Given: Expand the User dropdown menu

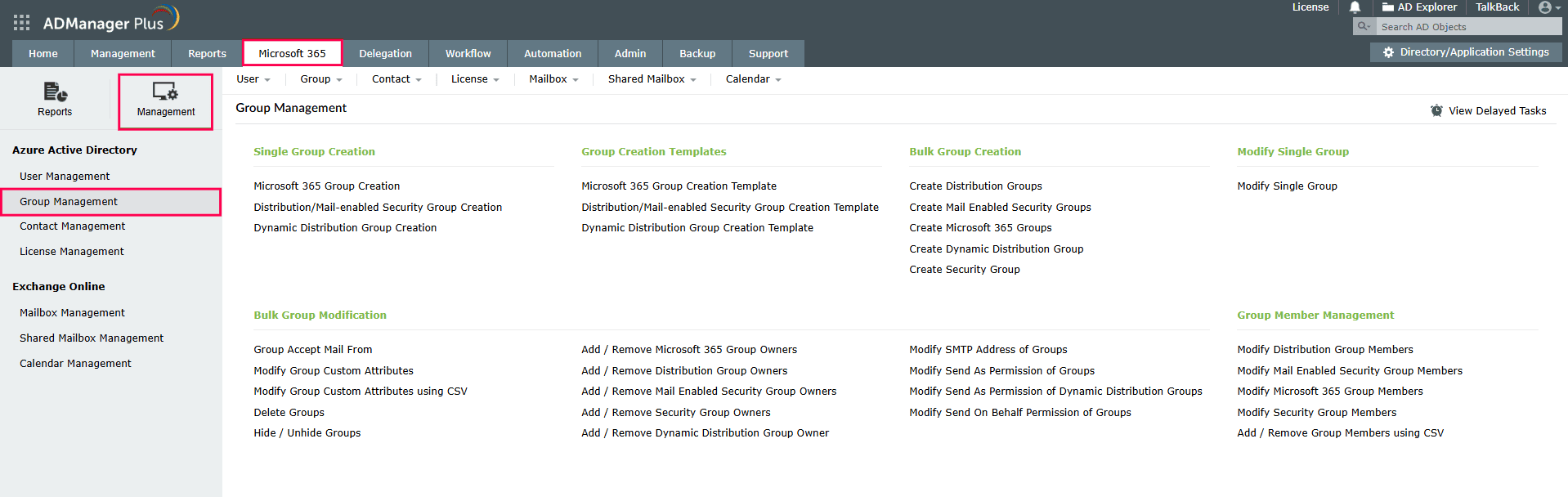Looking at the screenshot, I should tap(253, 79).
